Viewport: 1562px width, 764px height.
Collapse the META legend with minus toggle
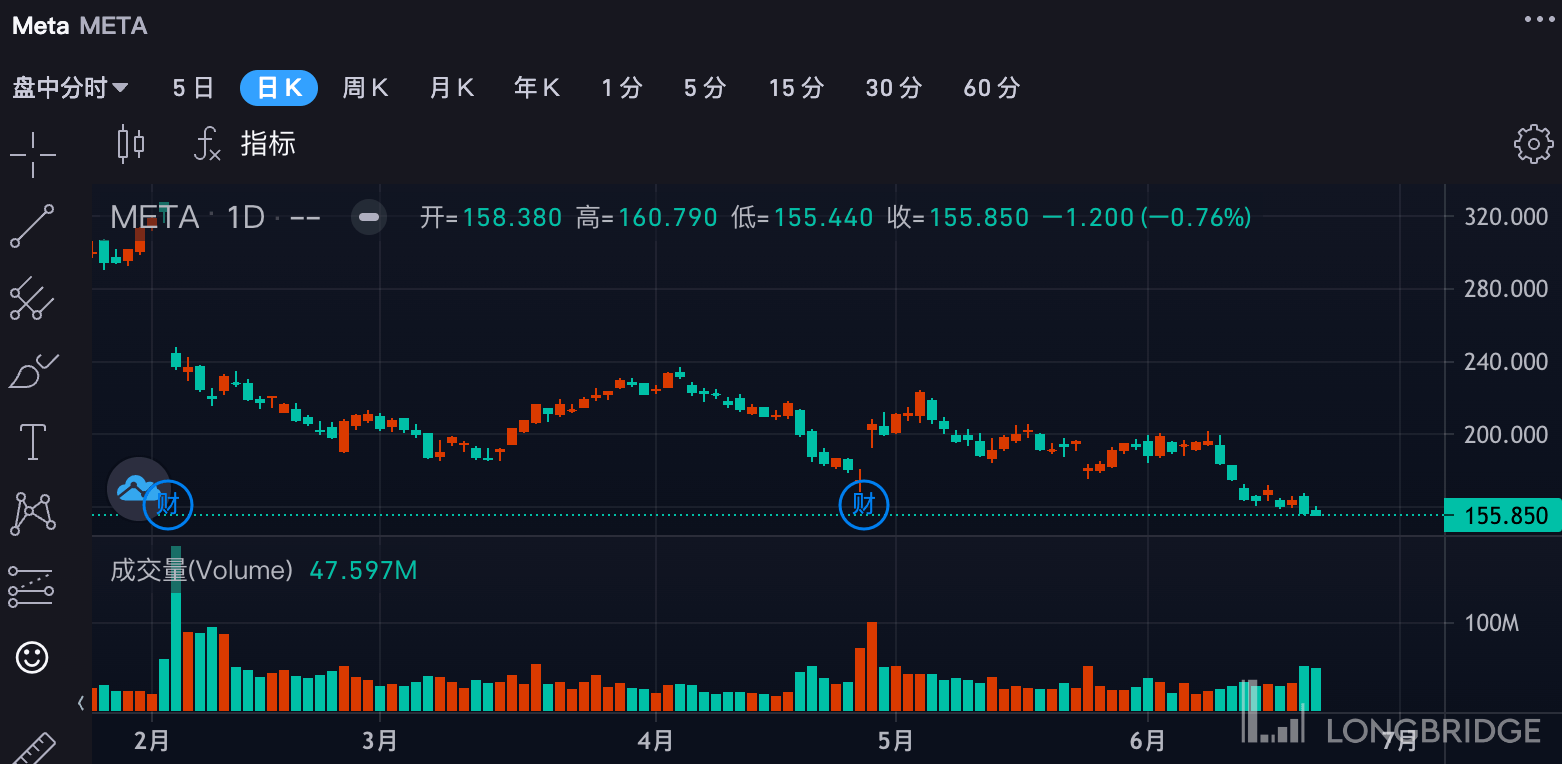(369, 217)
